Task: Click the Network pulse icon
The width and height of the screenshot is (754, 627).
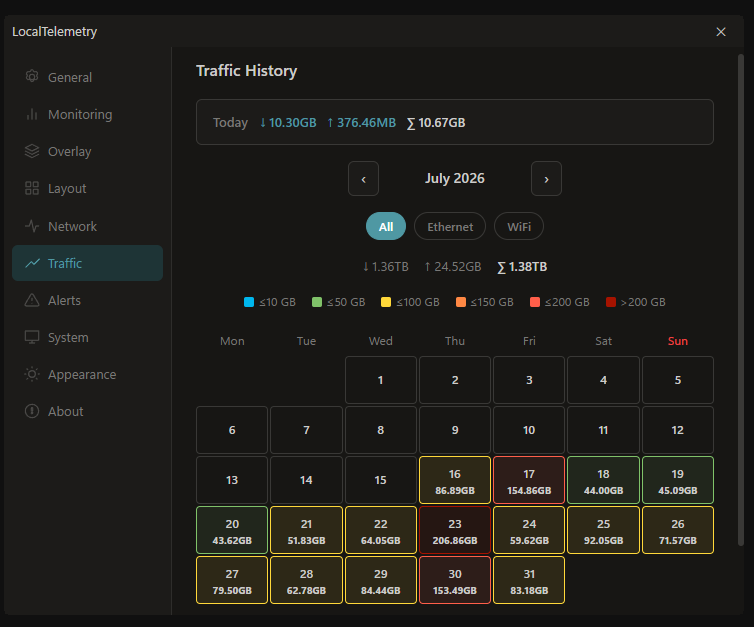Action: coord(32,226)
